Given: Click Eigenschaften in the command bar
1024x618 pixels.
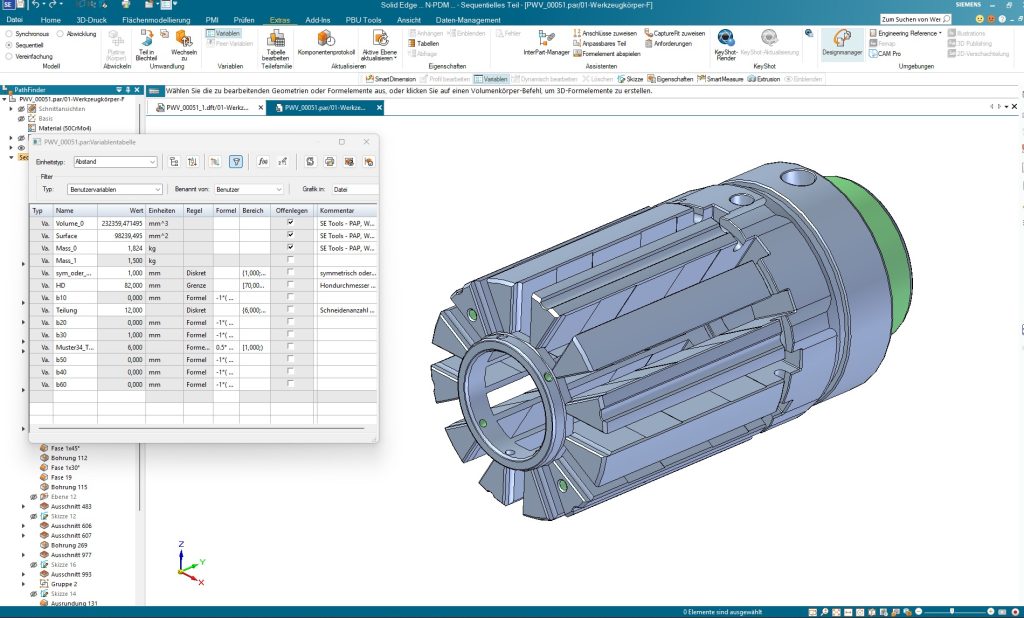Looking at the screenshot, I should click(670, 79).
